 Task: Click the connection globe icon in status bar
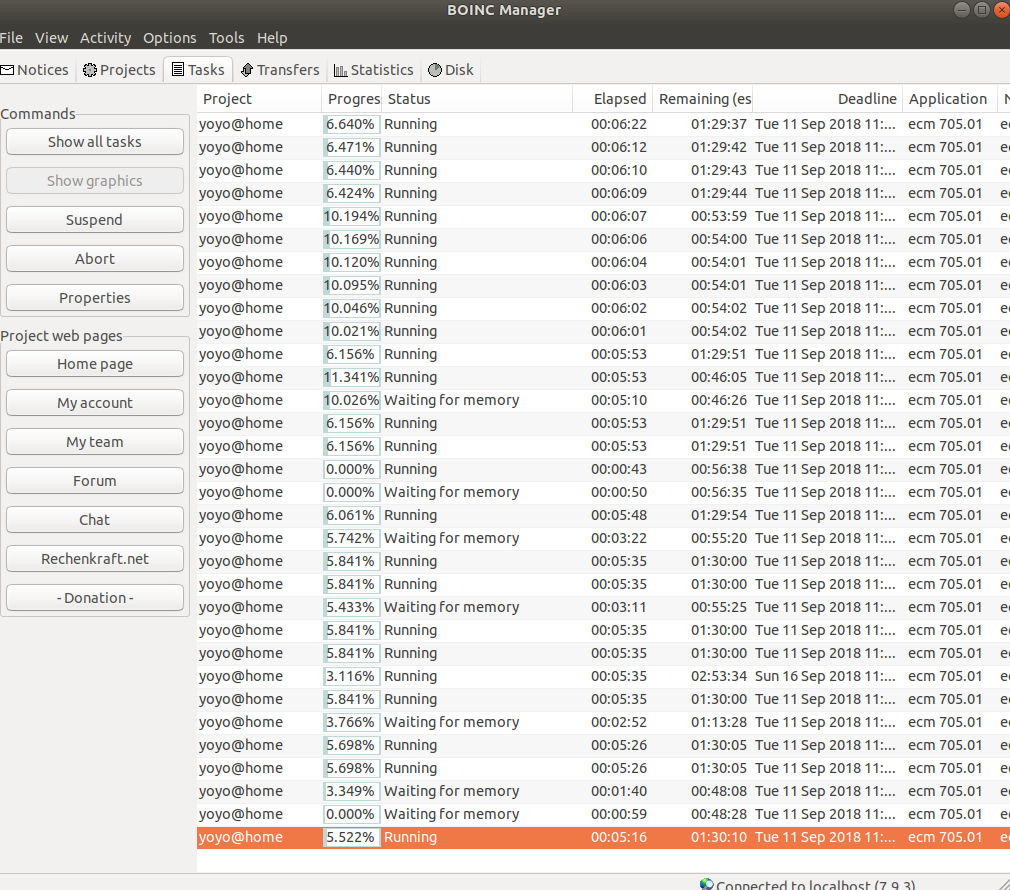pos(707,884)
